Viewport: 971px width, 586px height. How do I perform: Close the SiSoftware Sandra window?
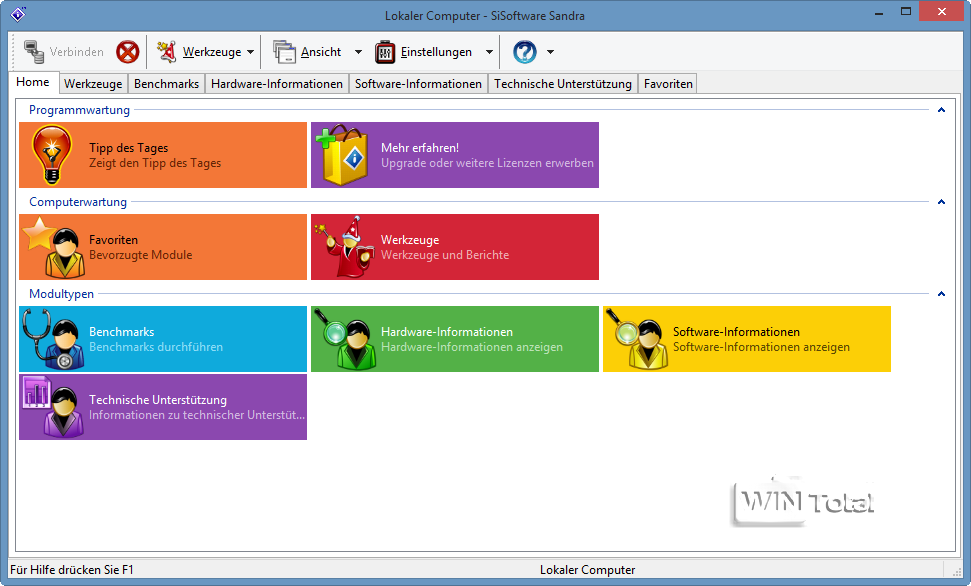click(941, 12)
